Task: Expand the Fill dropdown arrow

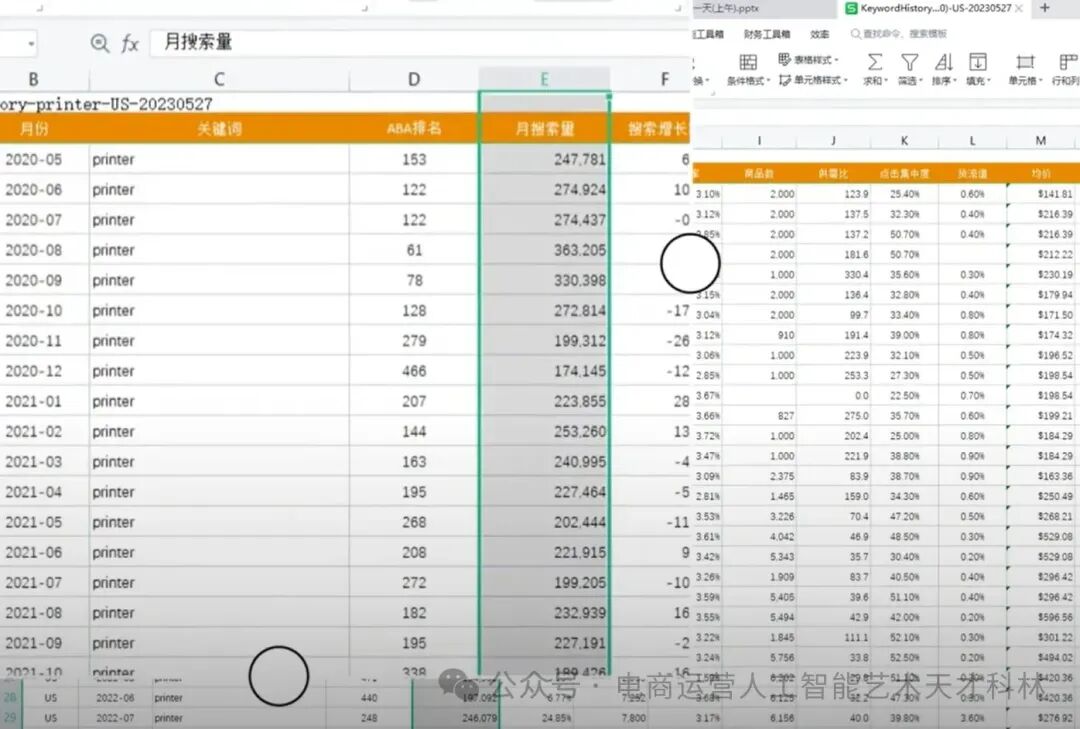Action: (x=990, y=81)
